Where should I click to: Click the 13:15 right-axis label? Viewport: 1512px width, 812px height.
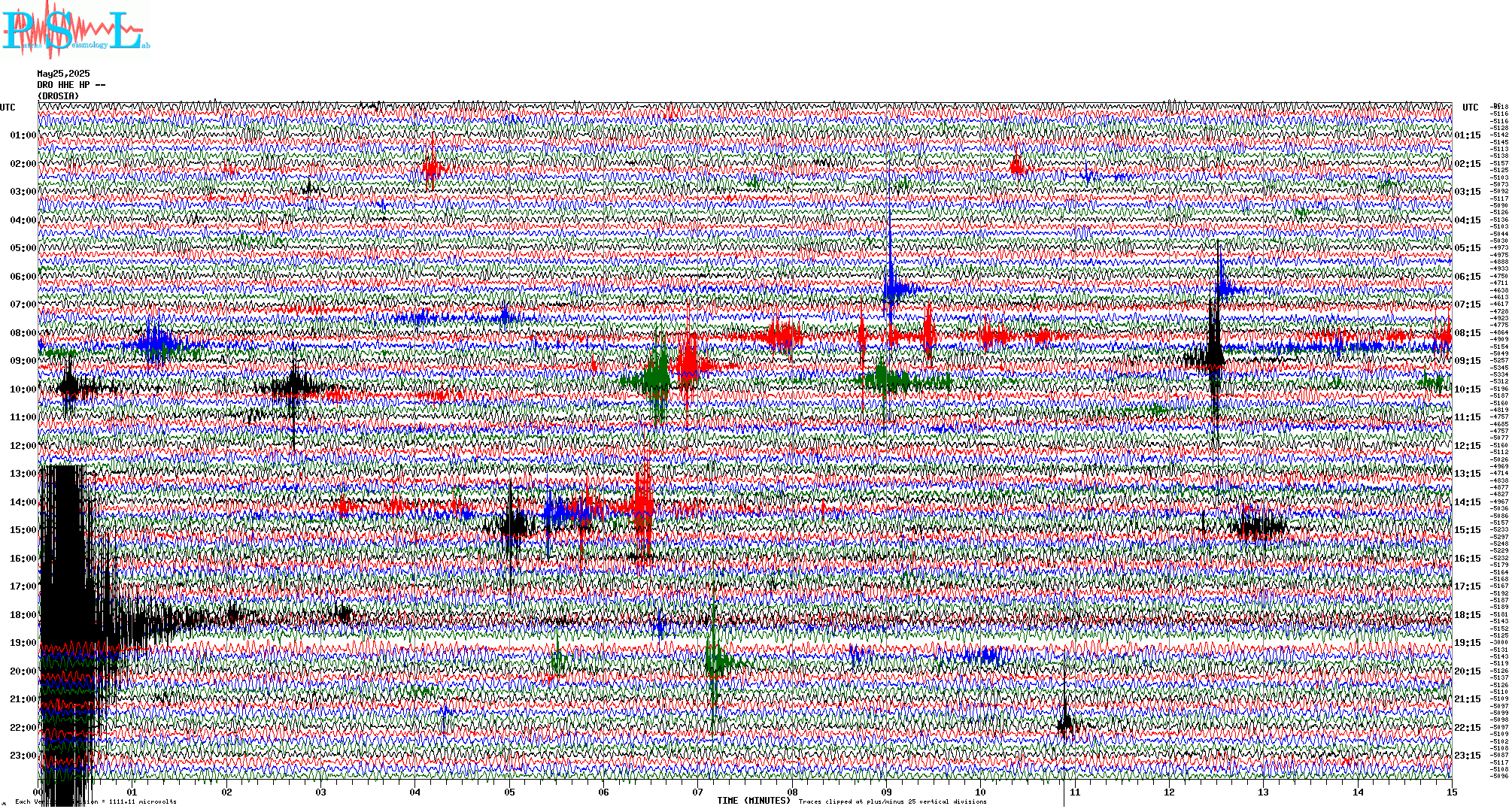pyautogui.click(x=1468, y=474)
